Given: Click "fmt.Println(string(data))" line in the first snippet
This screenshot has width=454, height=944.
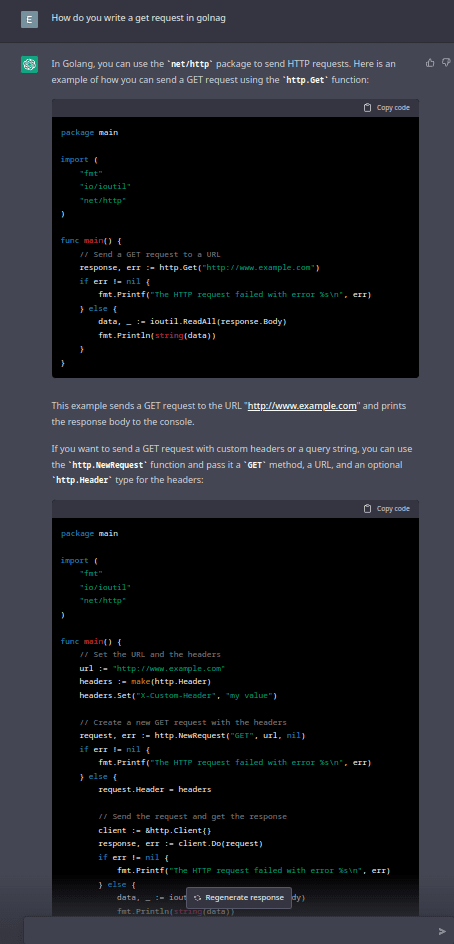Looking at the screenshot, I should (157, 335).
